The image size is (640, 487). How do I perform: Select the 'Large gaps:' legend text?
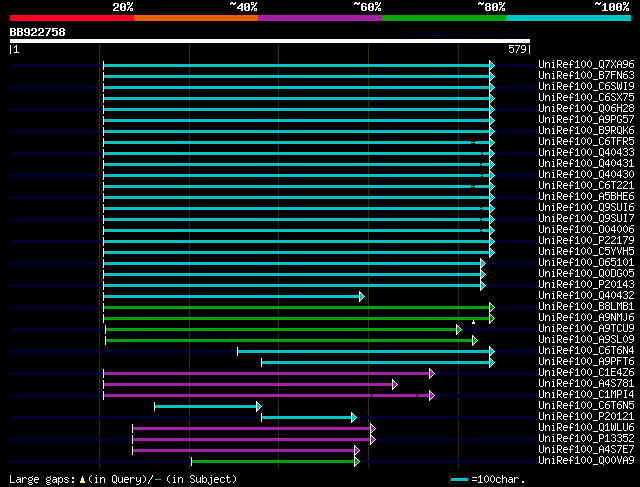point(42,479)
